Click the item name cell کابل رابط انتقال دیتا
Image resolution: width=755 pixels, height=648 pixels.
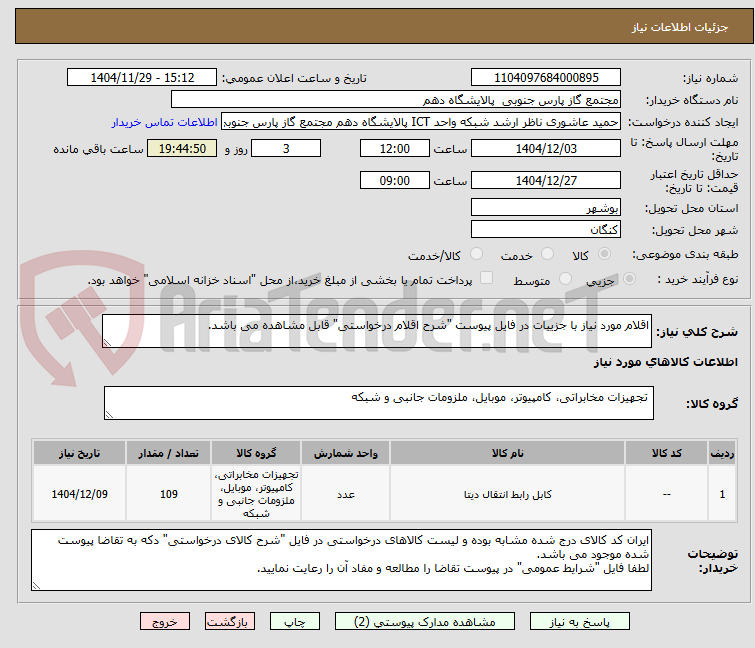pos(507,494)
